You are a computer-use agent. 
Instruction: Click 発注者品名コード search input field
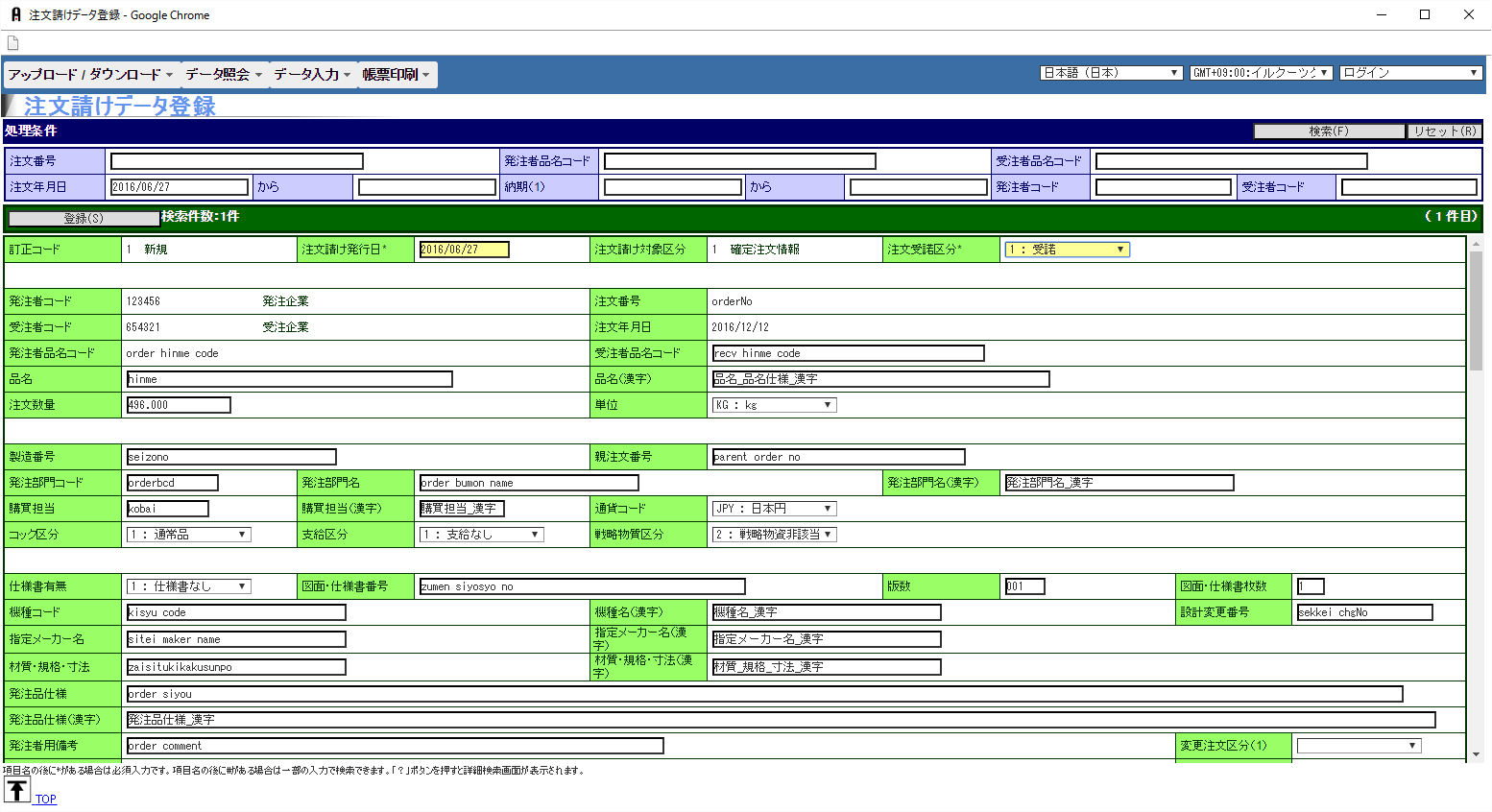click(x=740, y=161)
